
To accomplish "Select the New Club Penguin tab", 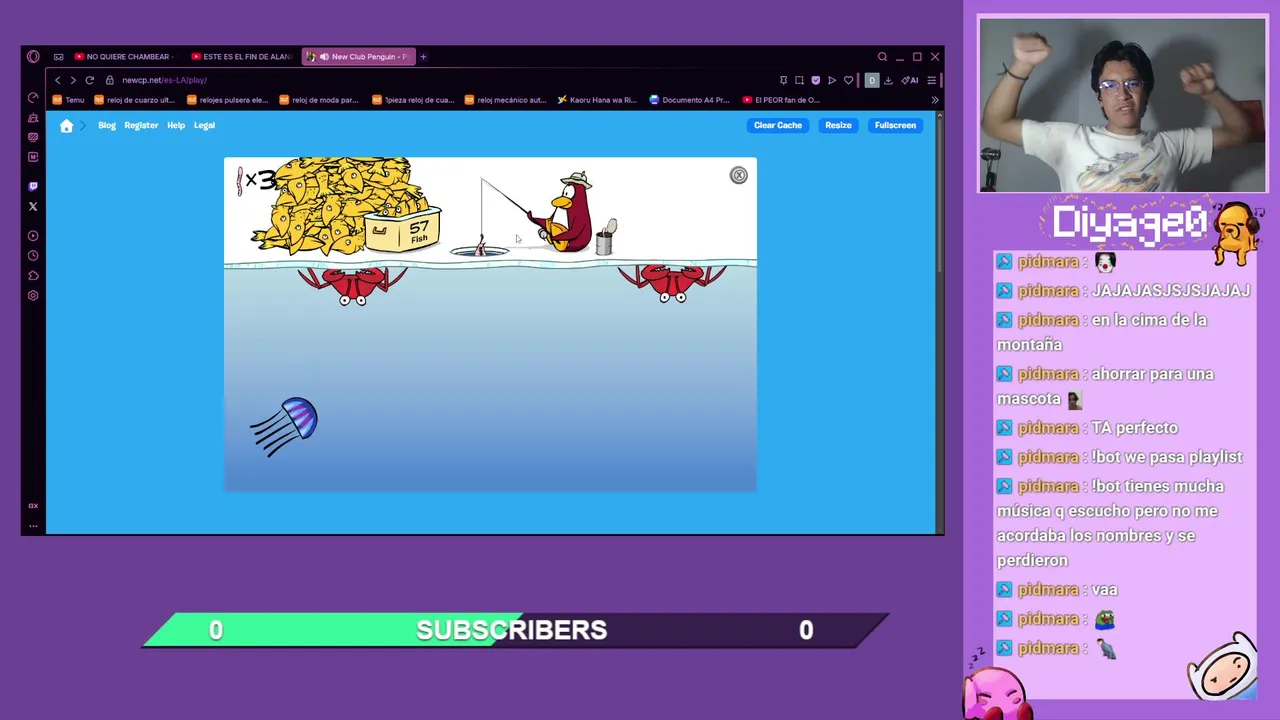I will coord(358,57).
